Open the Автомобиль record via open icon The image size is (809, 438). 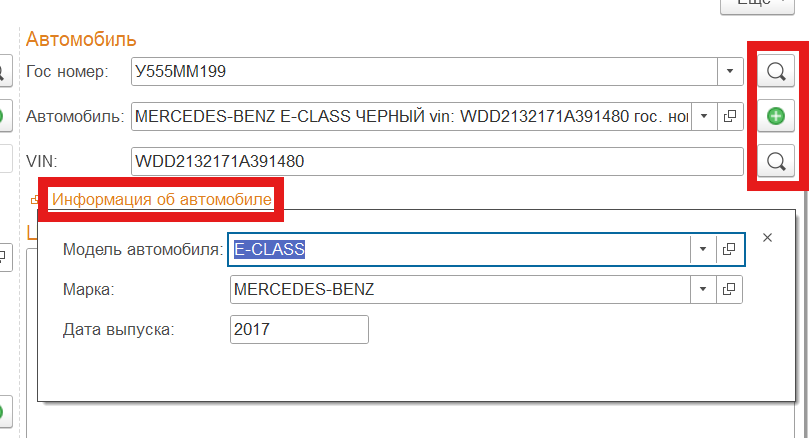(x=730, y=116)
